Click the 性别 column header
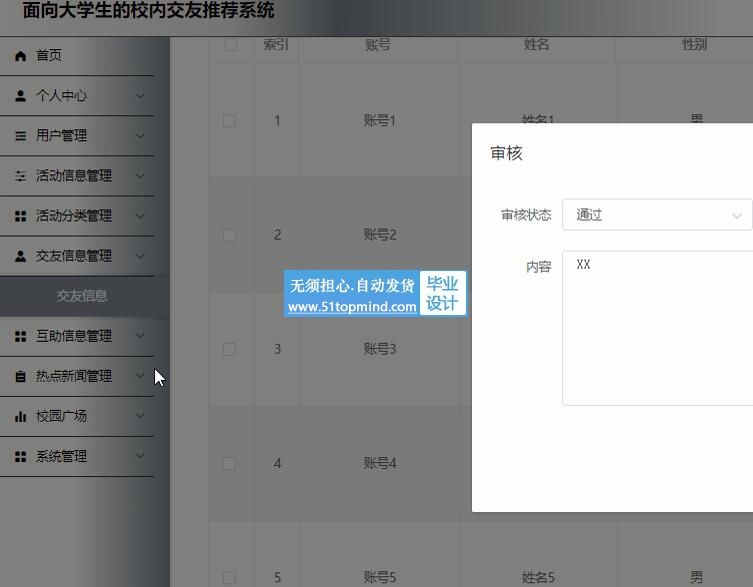Viewport: 753px width, 587px height. (x=694, y=45)
